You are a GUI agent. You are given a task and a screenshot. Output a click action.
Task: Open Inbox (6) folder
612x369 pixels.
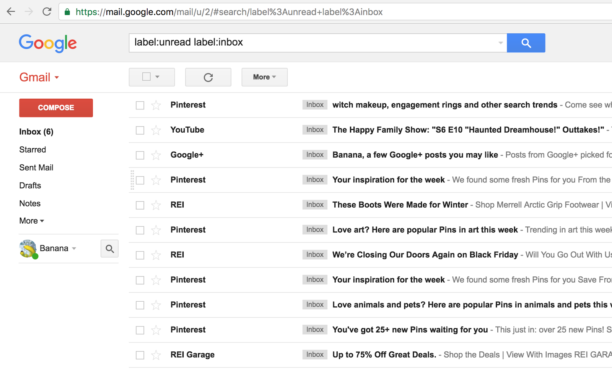[36, 132]
